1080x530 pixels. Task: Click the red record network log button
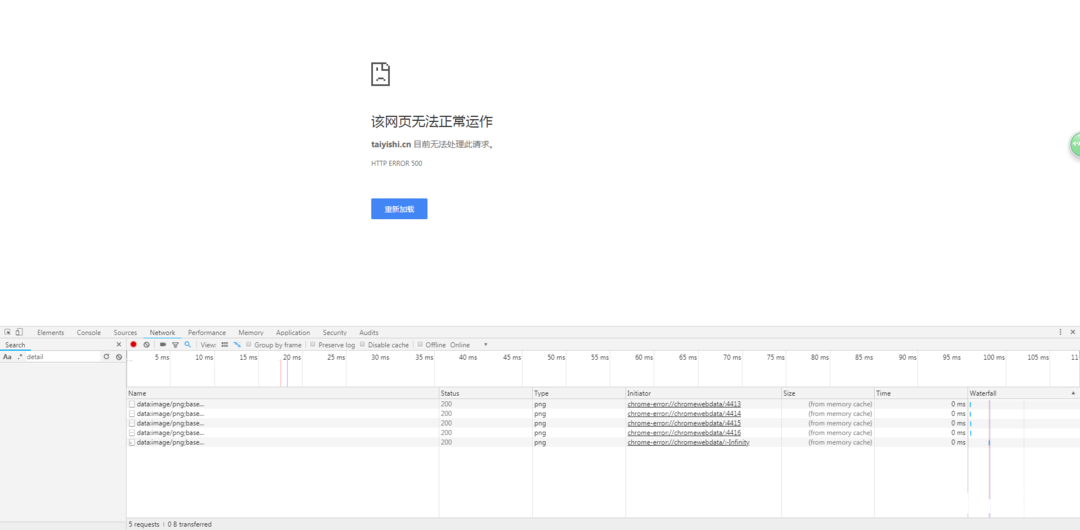pos(134,345)
